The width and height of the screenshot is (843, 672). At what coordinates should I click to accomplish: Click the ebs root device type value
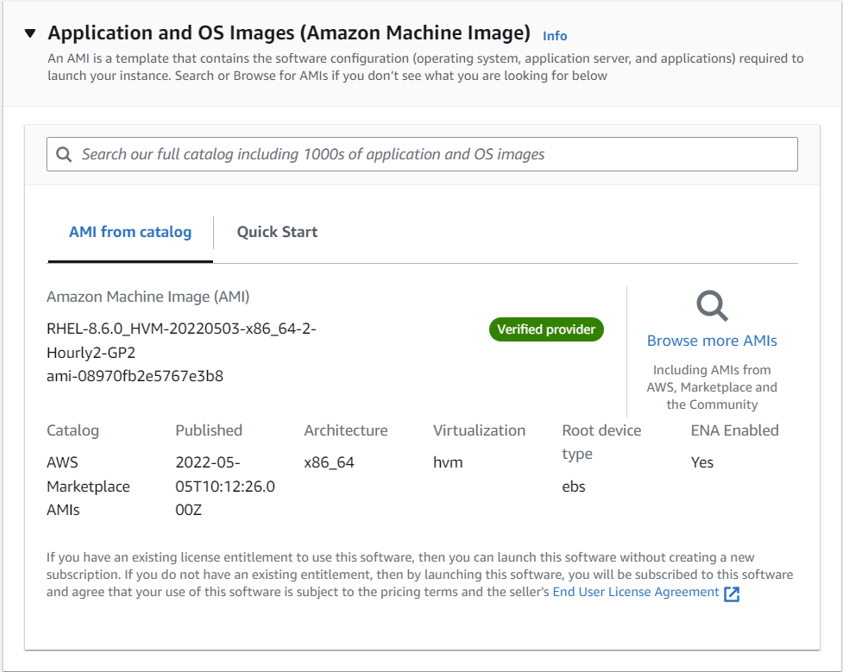574,487
